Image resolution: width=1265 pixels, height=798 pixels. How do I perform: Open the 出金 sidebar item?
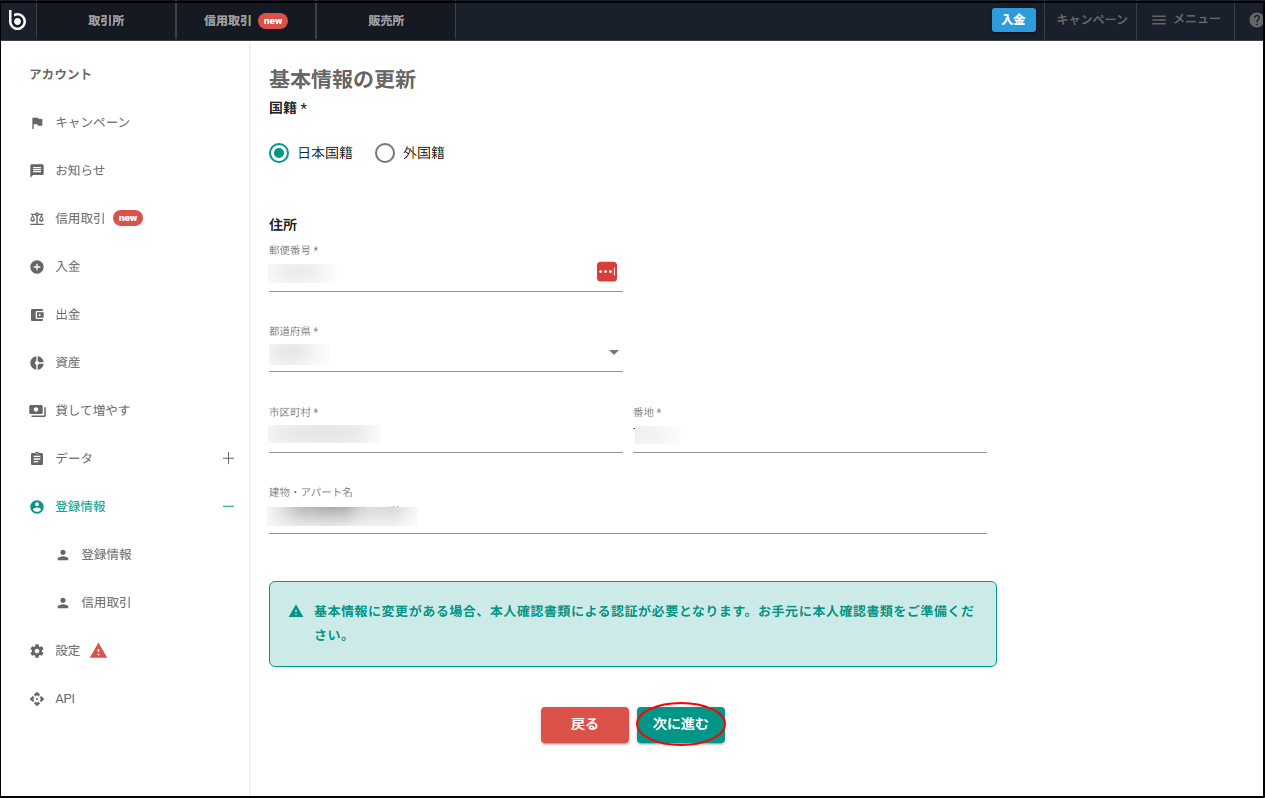[x=68, y=315]
